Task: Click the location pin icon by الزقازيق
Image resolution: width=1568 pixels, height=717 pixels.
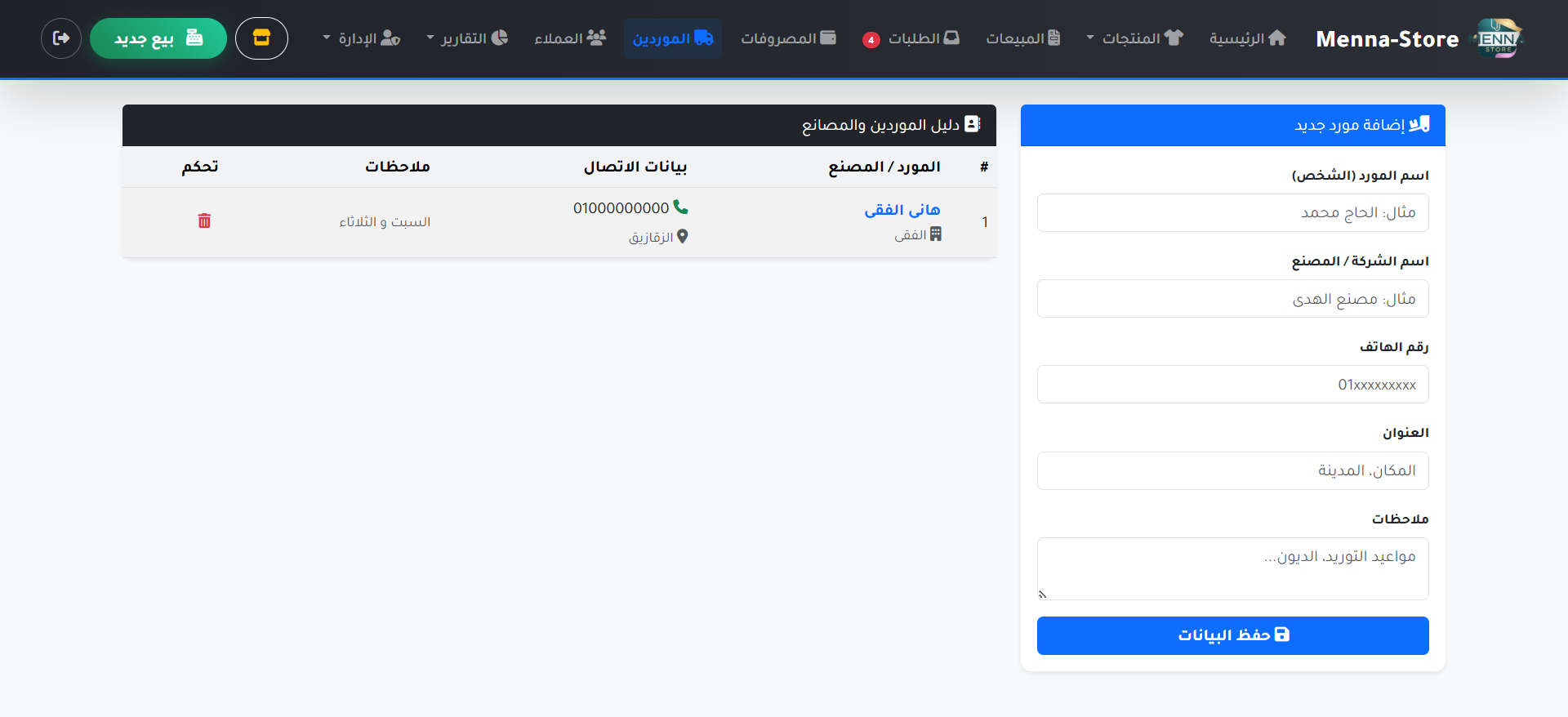Action: (682, 237)
